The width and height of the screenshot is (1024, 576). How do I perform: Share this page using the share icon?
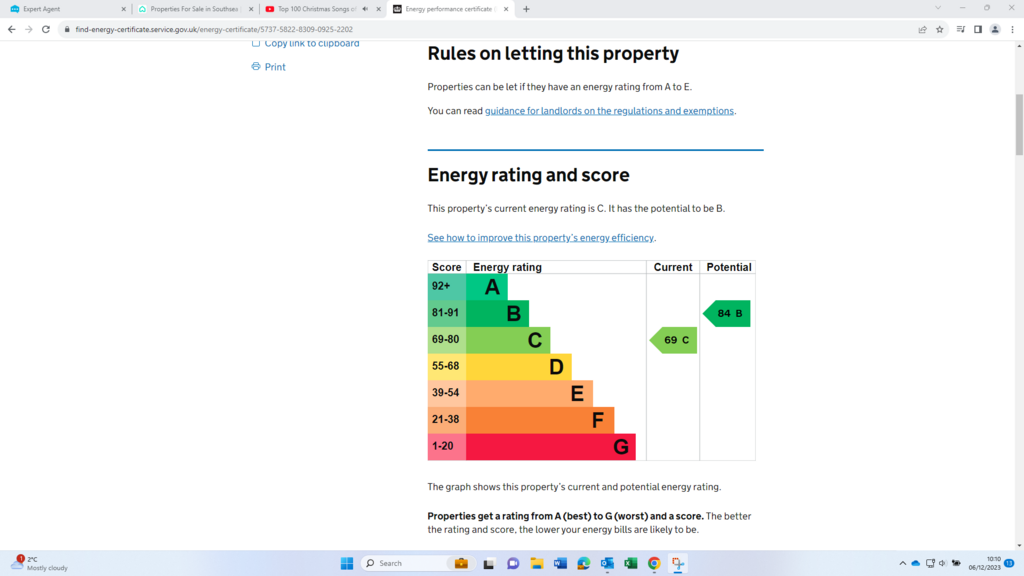pyautogui.click(x=922, y=29)
